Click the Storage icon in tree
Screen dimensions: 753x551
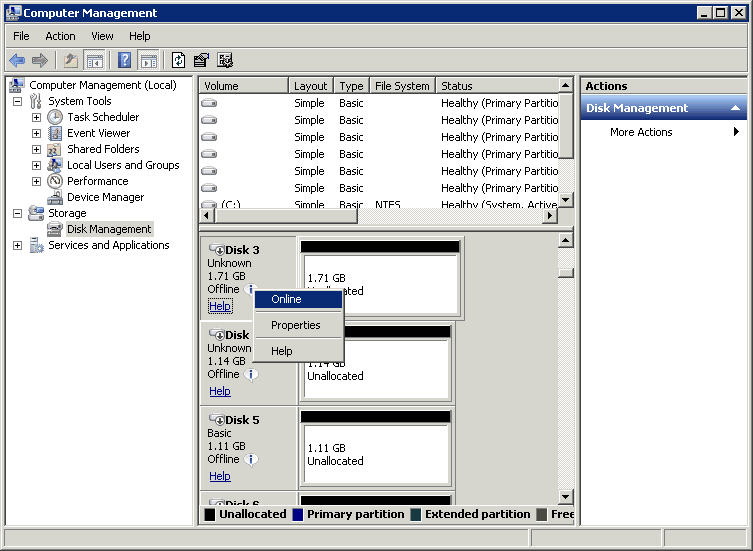pos(36,213)
